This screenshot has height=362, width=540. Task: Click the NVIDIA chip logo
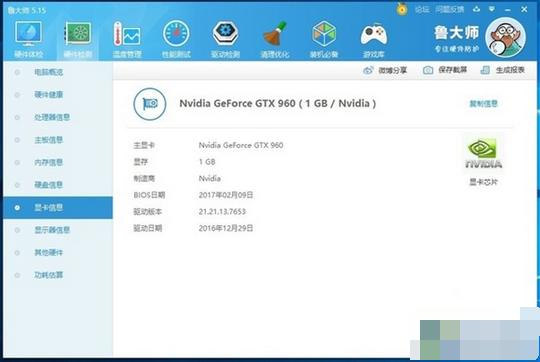point(483,153)
